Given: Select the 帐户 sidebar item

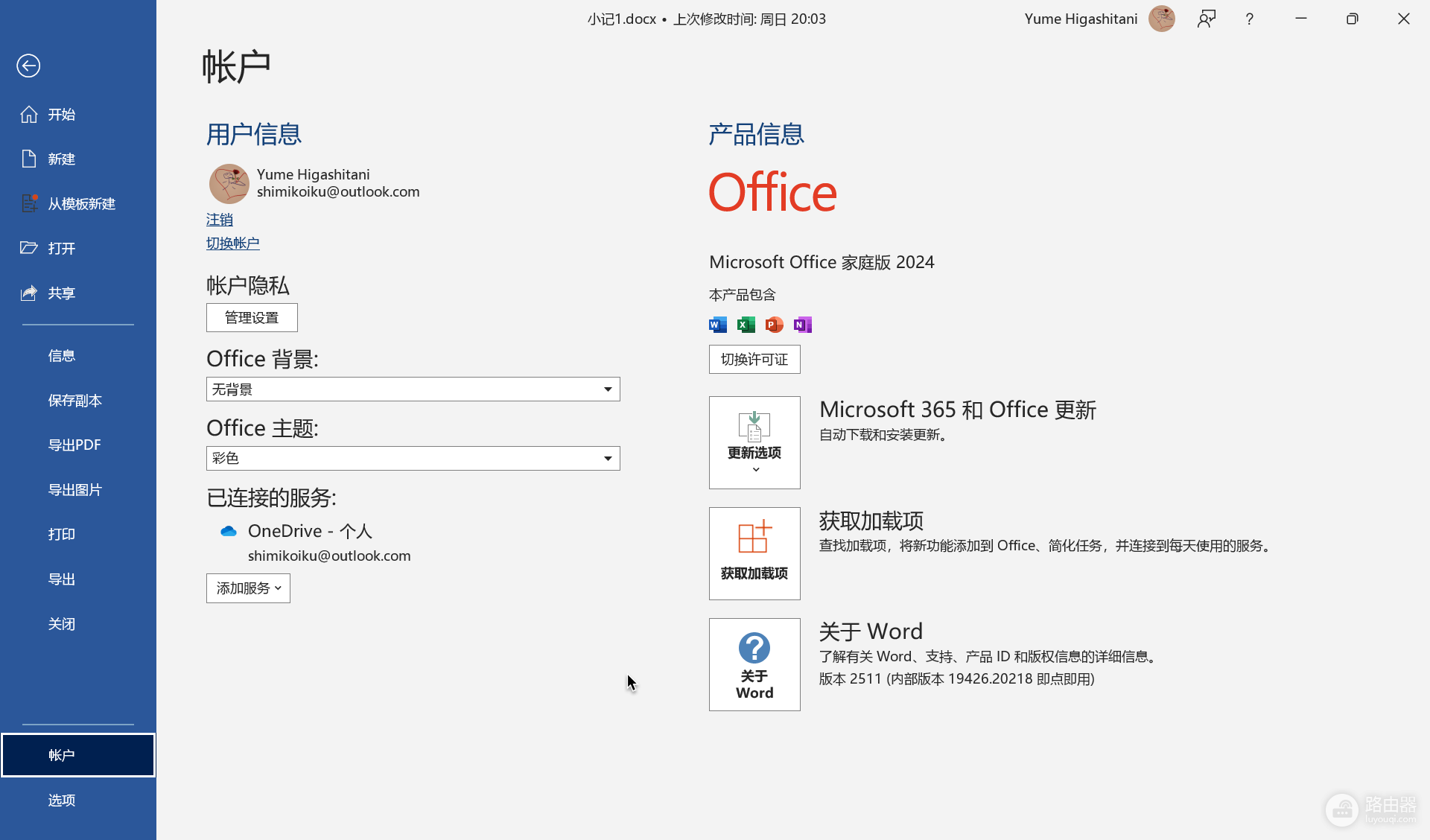Looking at the screenshot, I should (78, 755).
